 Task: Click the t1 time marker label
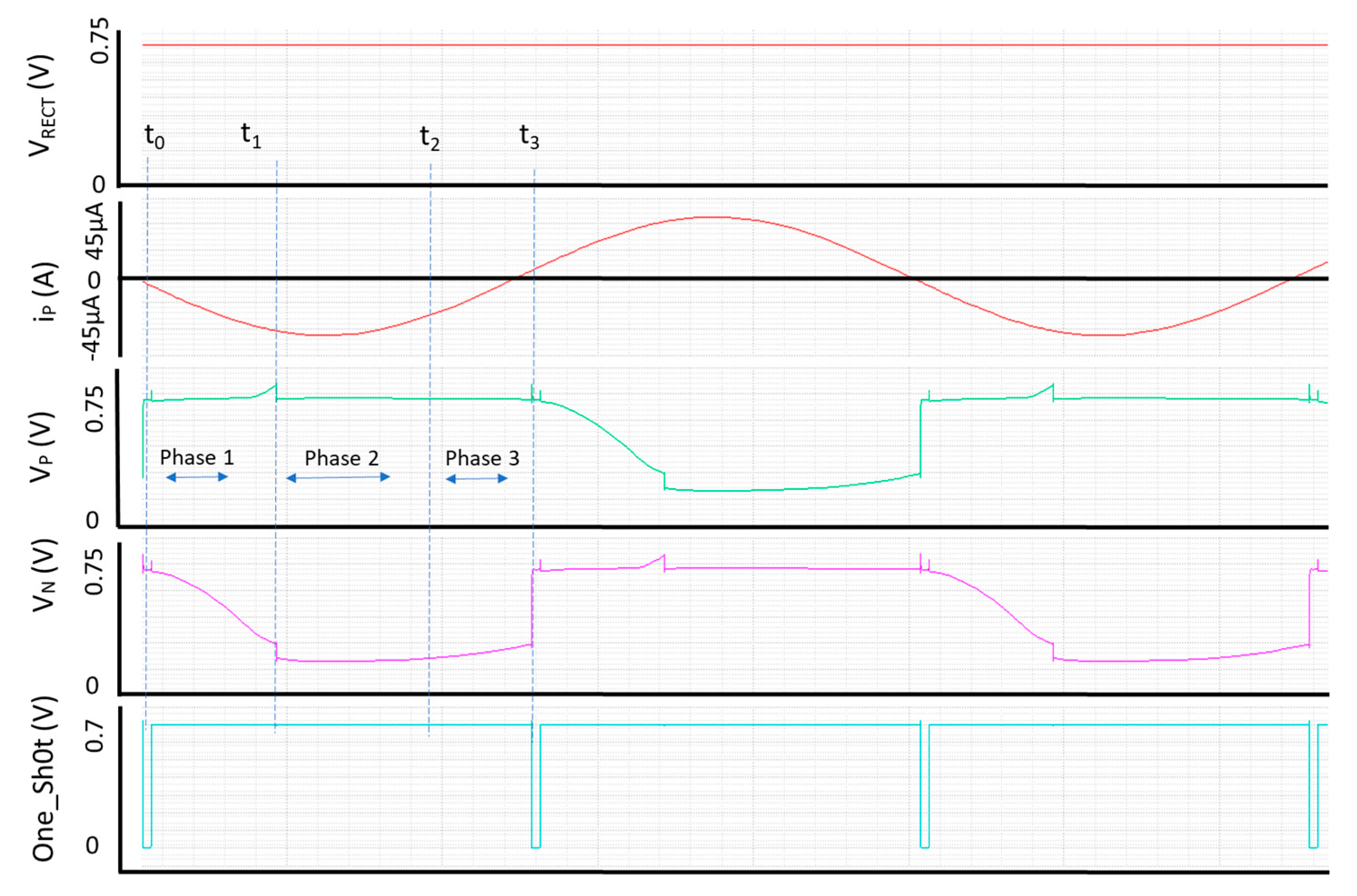pyautogui.click(x=251, y=136)
